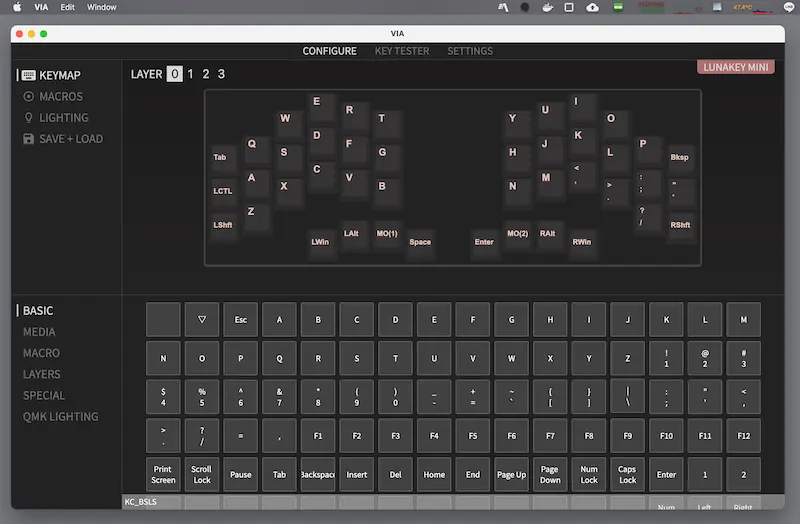Open the Edit menu
800x524 pixels.
click(x=67, y=7)
